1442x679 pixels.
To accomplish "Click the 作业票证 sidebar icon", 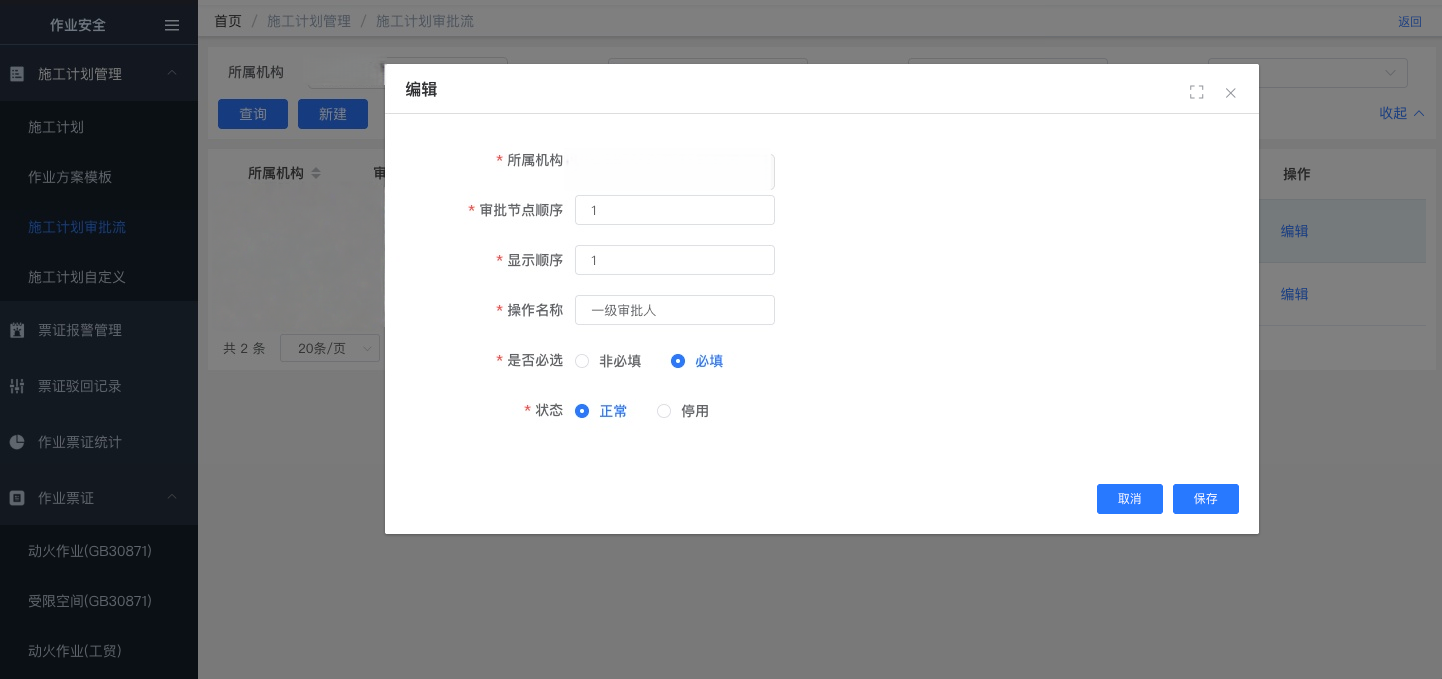I will (x=17, y=498).
